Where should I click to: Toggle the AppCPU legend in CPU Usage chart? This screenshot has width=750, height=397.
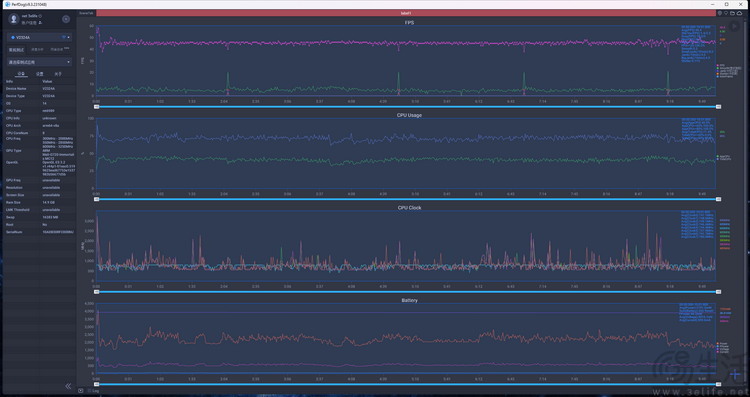coord(723,156)
